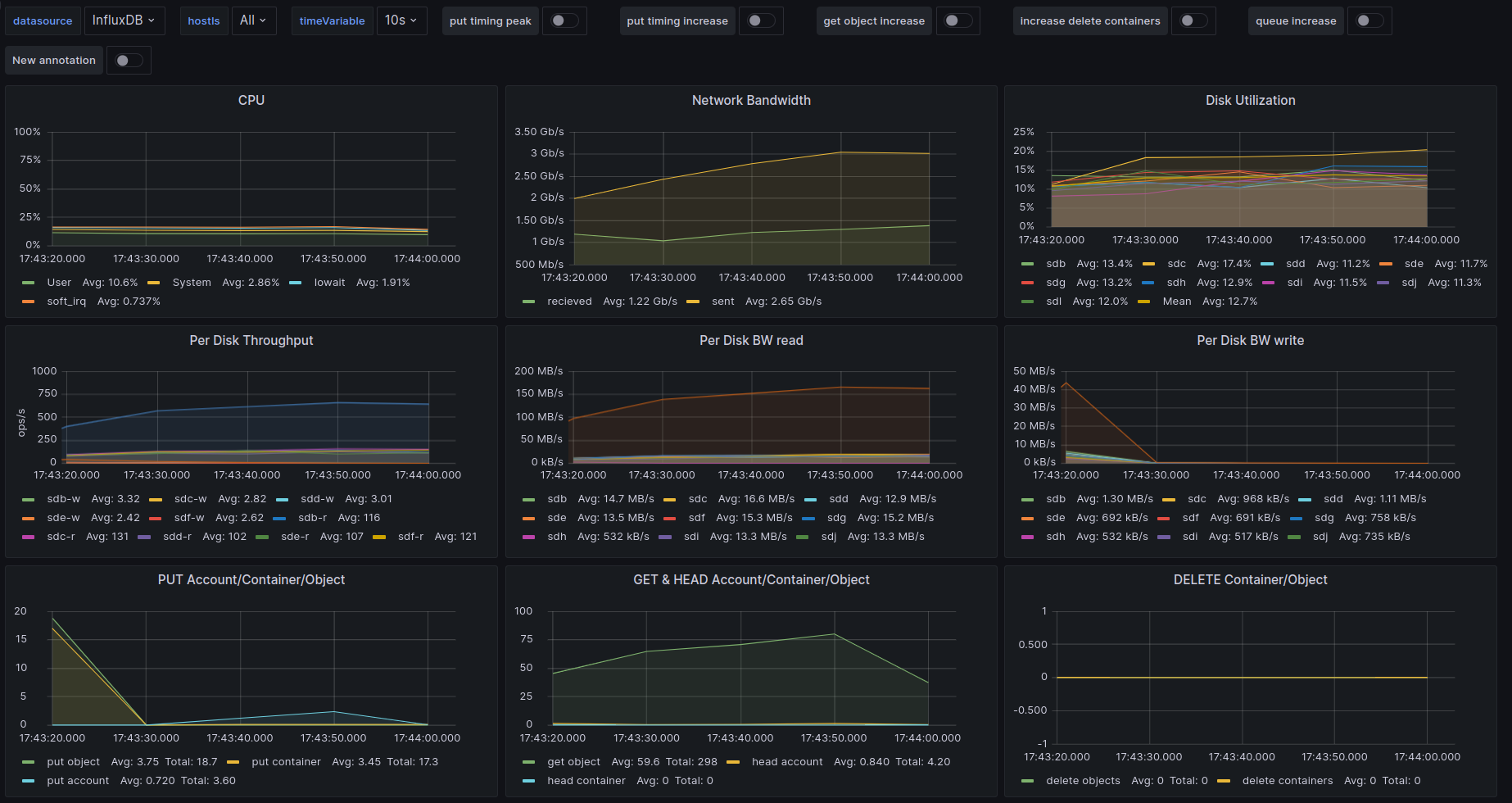Toggle the New annotation switch
The width and height of the screenshot is (1512, 803).
(129, 61)
